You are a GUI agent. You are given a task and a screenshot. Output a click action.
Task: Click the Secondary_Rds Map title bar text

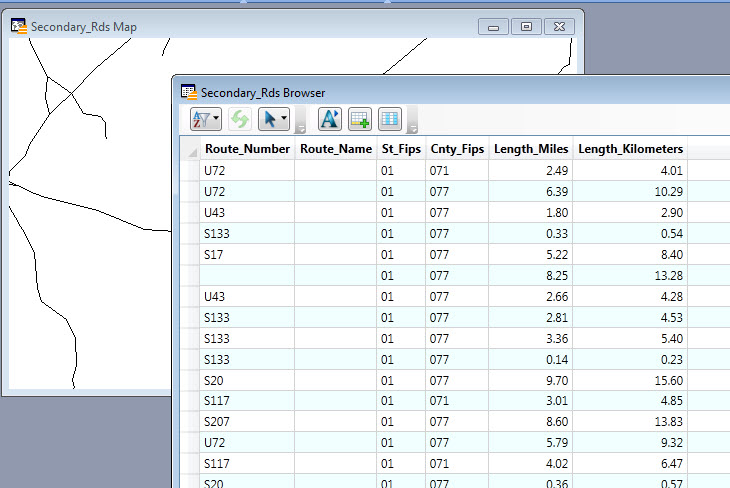84,27
